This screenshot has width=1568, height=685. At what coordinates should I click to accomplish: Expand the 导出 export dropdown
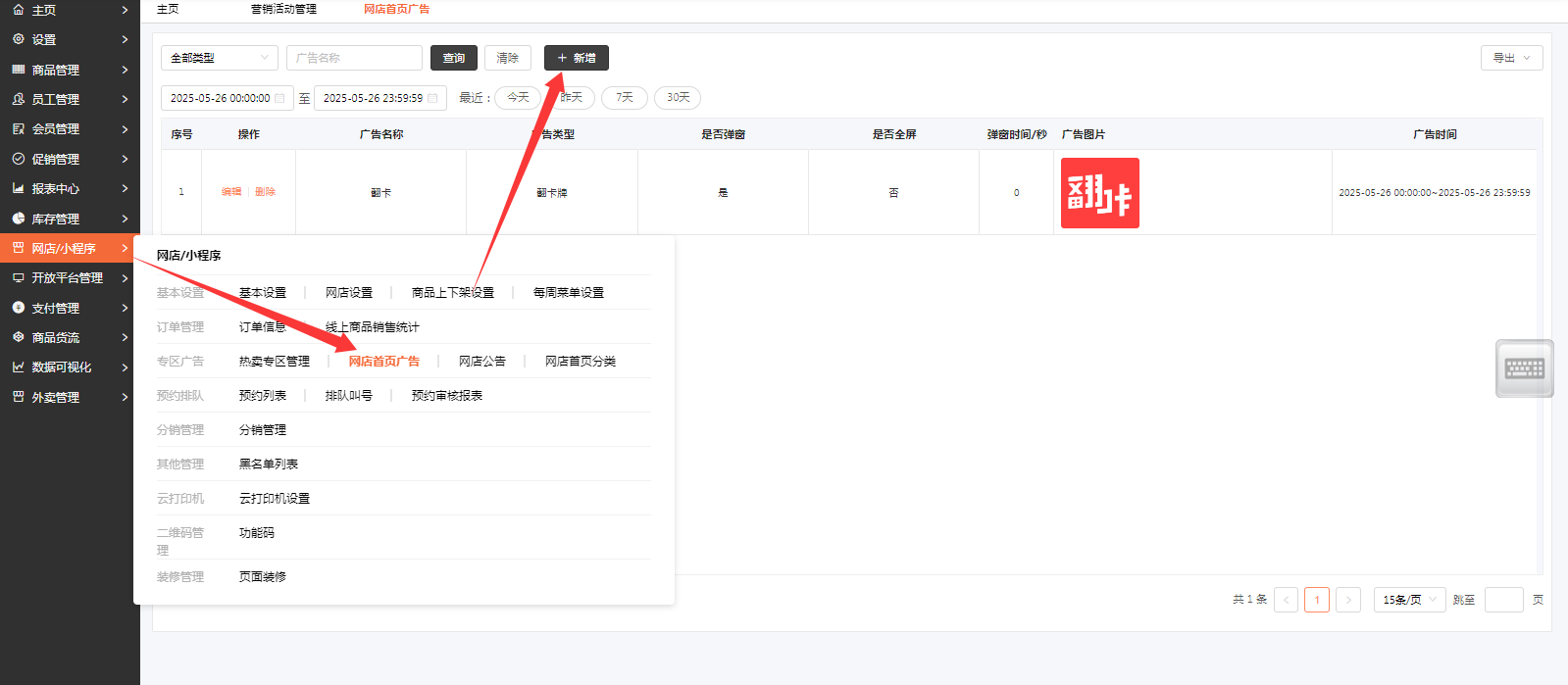(x=1511, y=58)
